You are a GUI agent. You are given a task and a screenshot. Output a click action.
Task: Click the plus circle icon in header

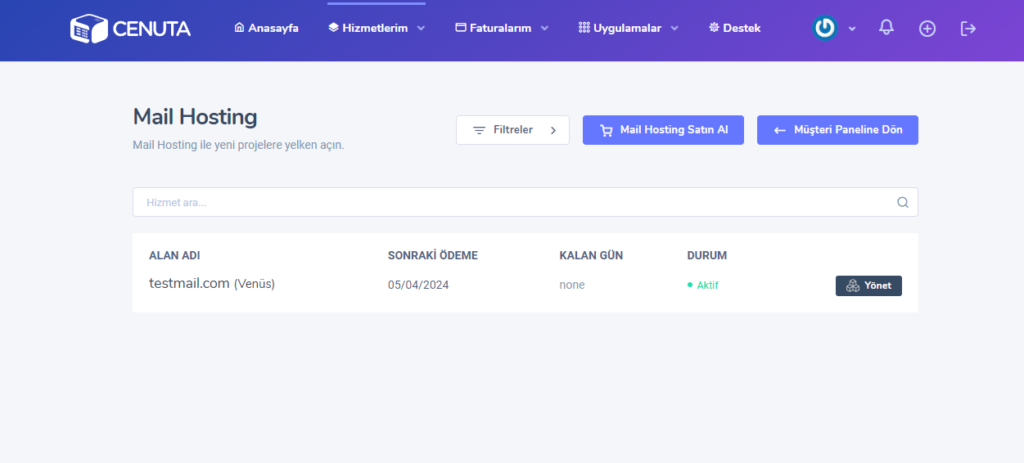click(927, 29)
